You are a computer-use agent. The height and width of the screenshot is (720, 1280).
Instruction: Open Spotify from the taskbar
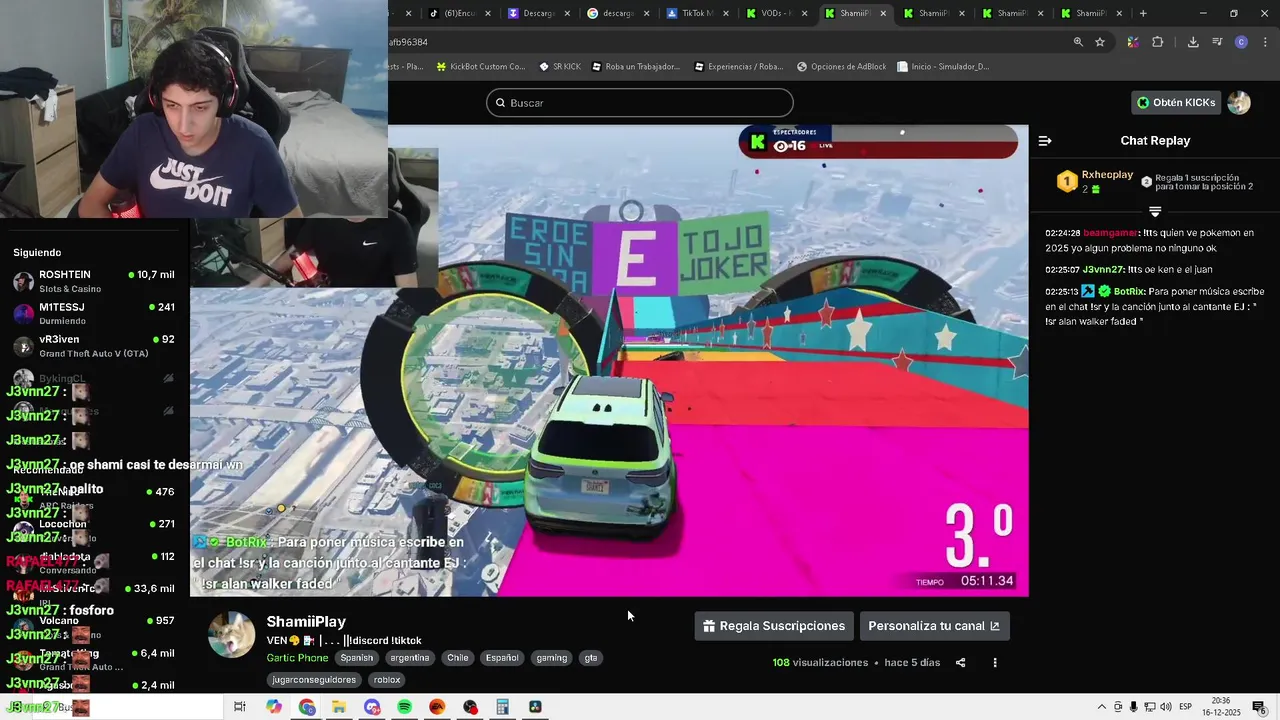tap(404, 707)
